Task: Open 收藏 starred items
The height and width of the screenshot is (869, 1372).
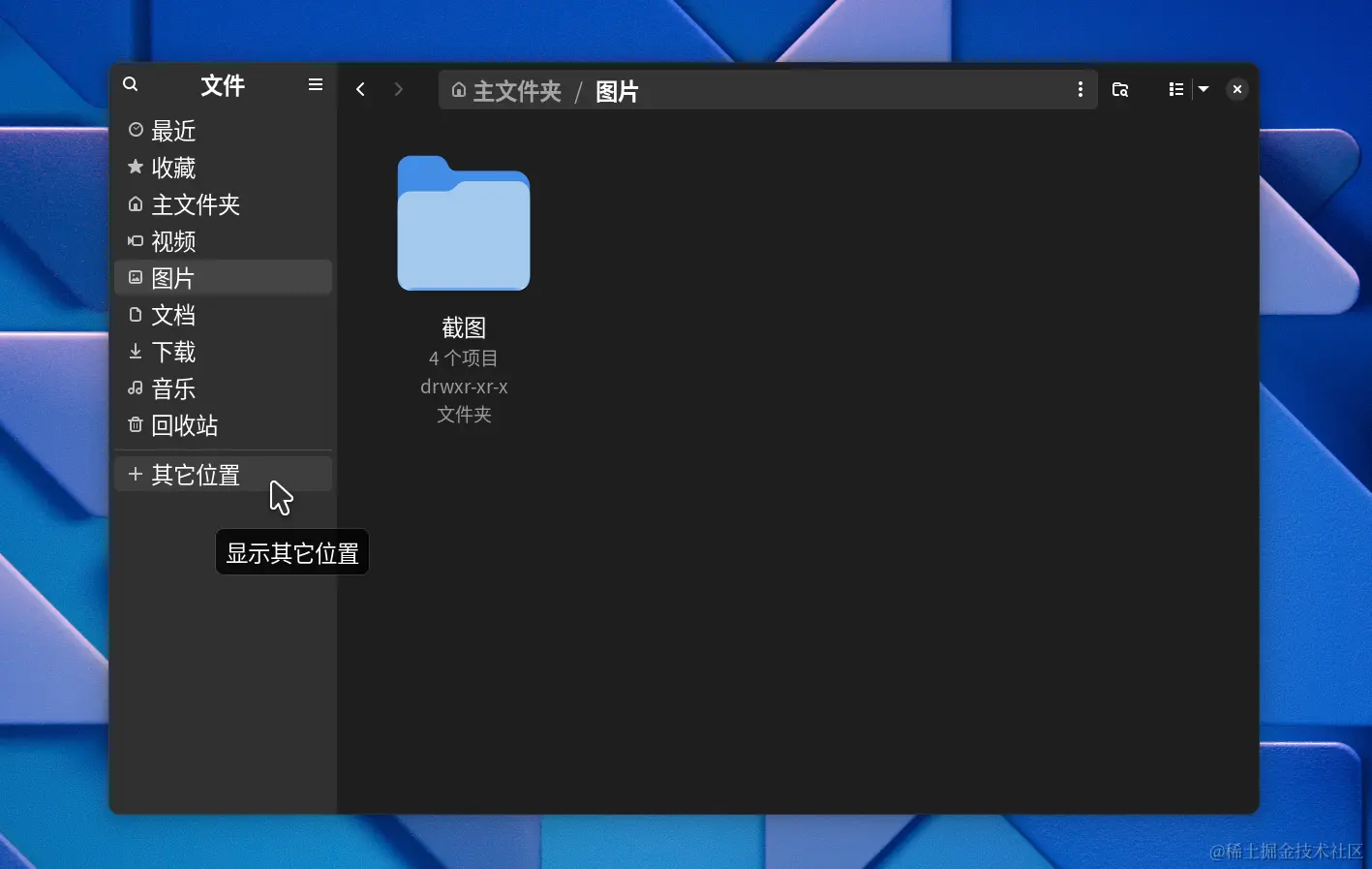Action: 223,168
